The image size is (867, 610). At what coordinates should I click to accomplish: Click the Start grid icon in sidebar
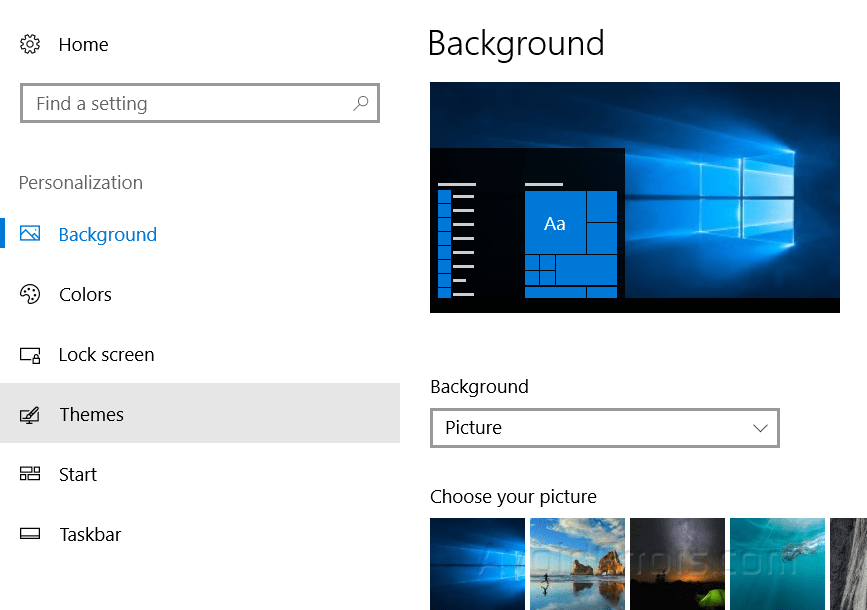click(29, 474)
